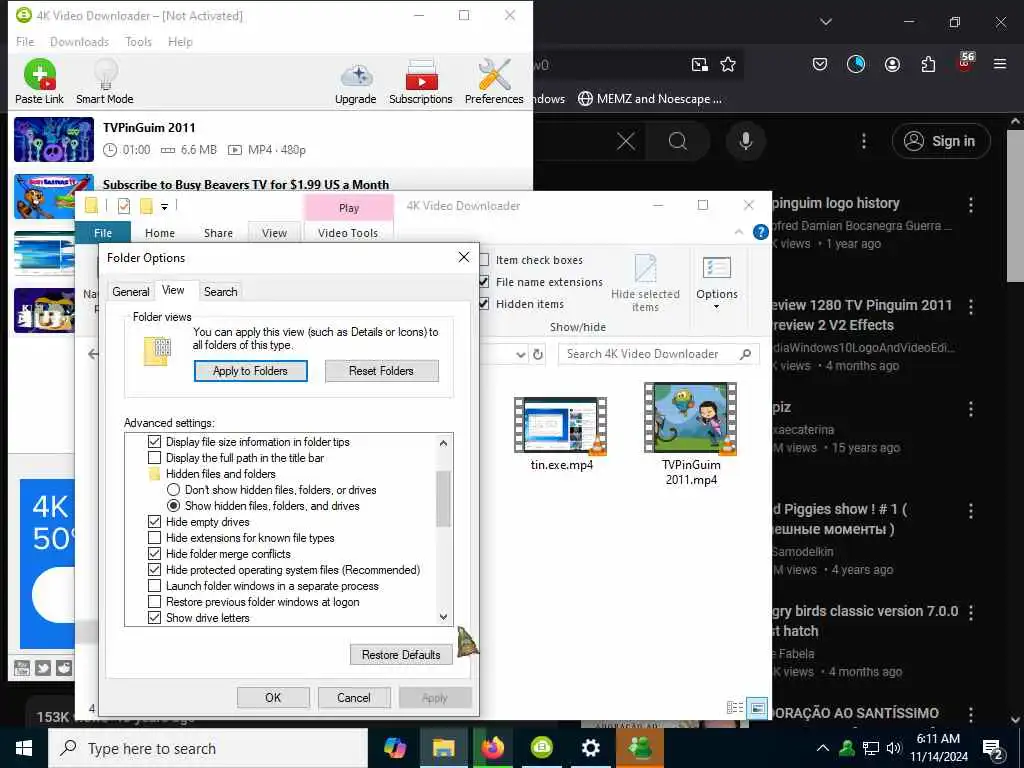The image size is (1024, 768).
Task: Open Tools menu in 4K Video Downloader
Action: [x=138, y=42]
